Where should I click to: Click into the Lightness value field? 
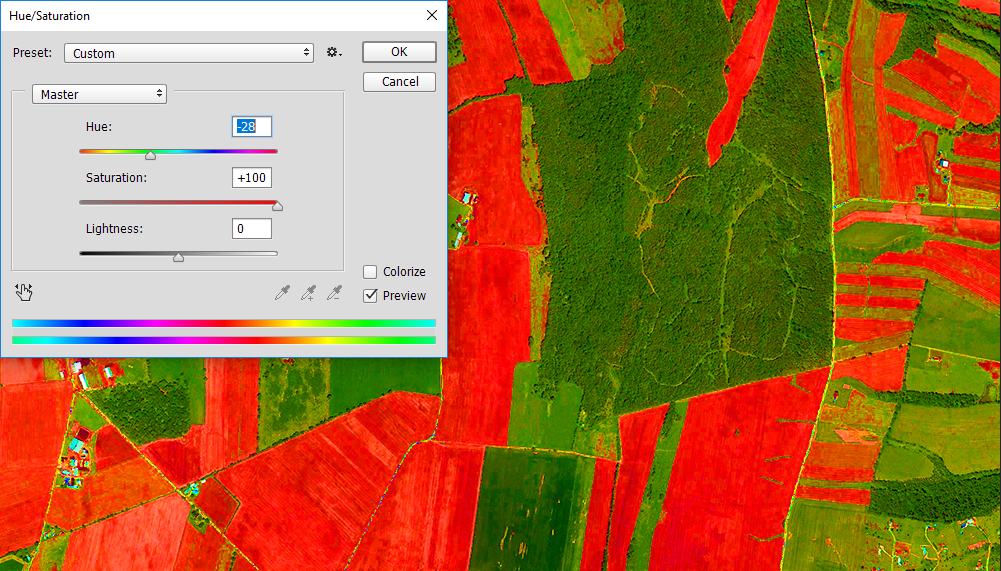point(251,229)
